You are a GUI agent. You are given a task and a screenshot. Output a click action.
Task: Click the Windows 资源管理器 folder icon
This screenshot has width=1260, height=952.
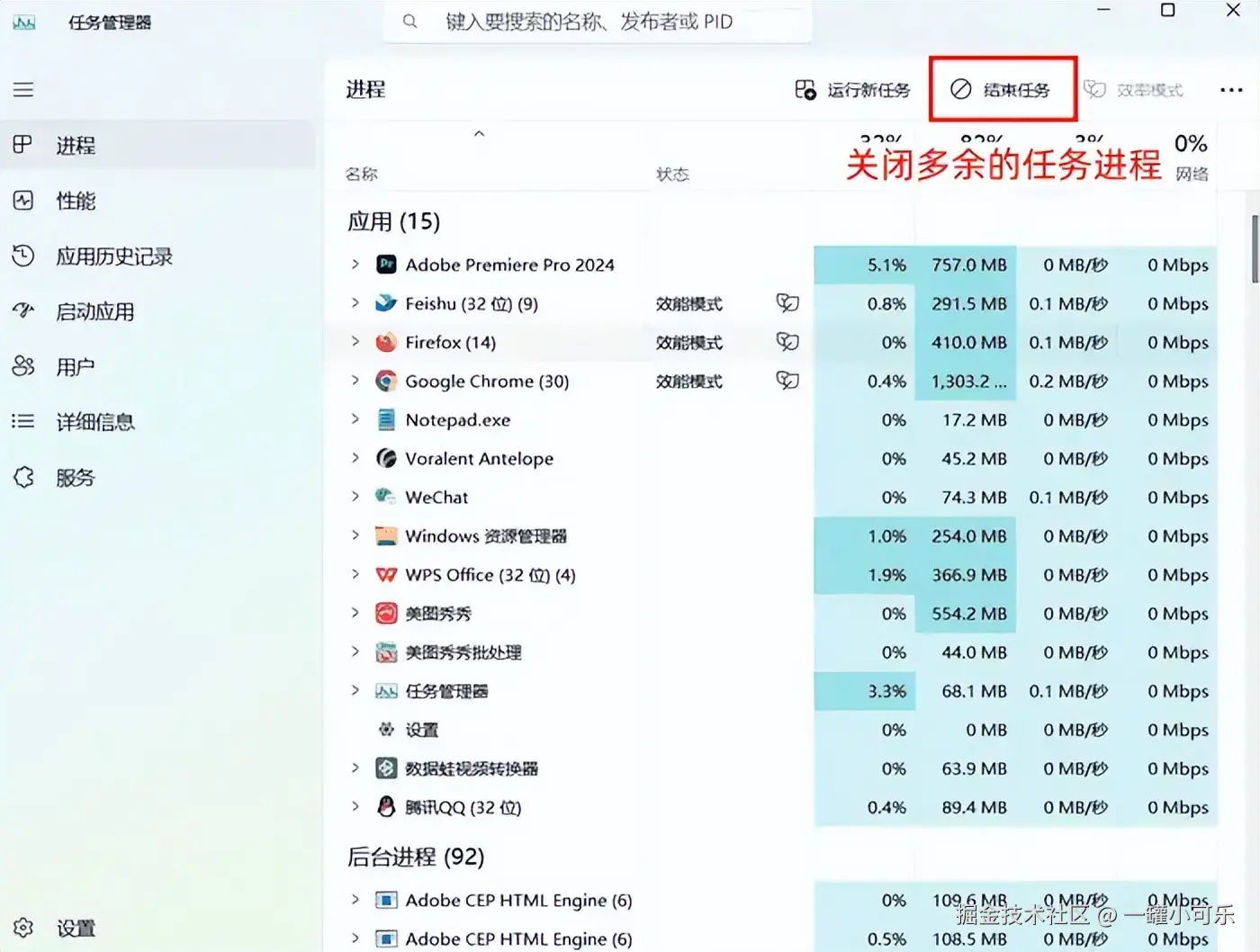click(386, 535)
